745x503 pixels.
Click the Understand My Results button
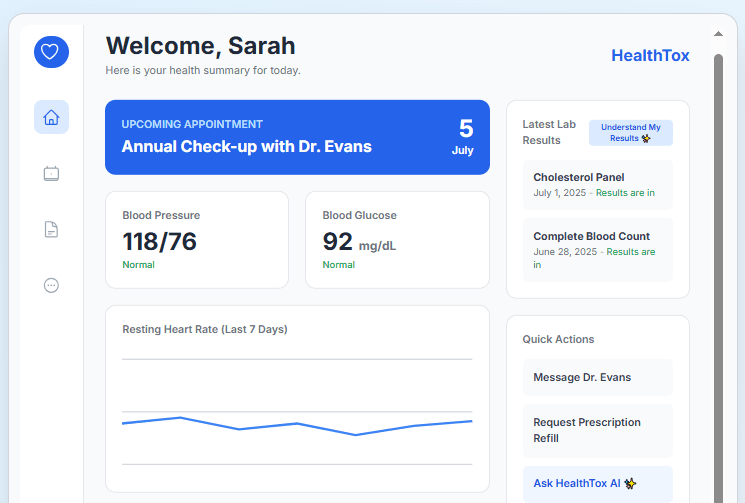pyautogui.click(x=630, y=133)
